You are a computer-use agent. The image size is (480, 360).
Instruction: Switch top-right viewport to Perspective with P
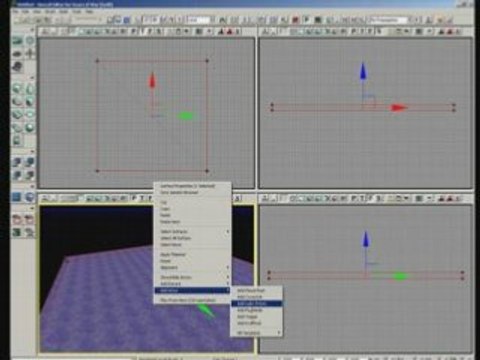(x=354, y=32)
